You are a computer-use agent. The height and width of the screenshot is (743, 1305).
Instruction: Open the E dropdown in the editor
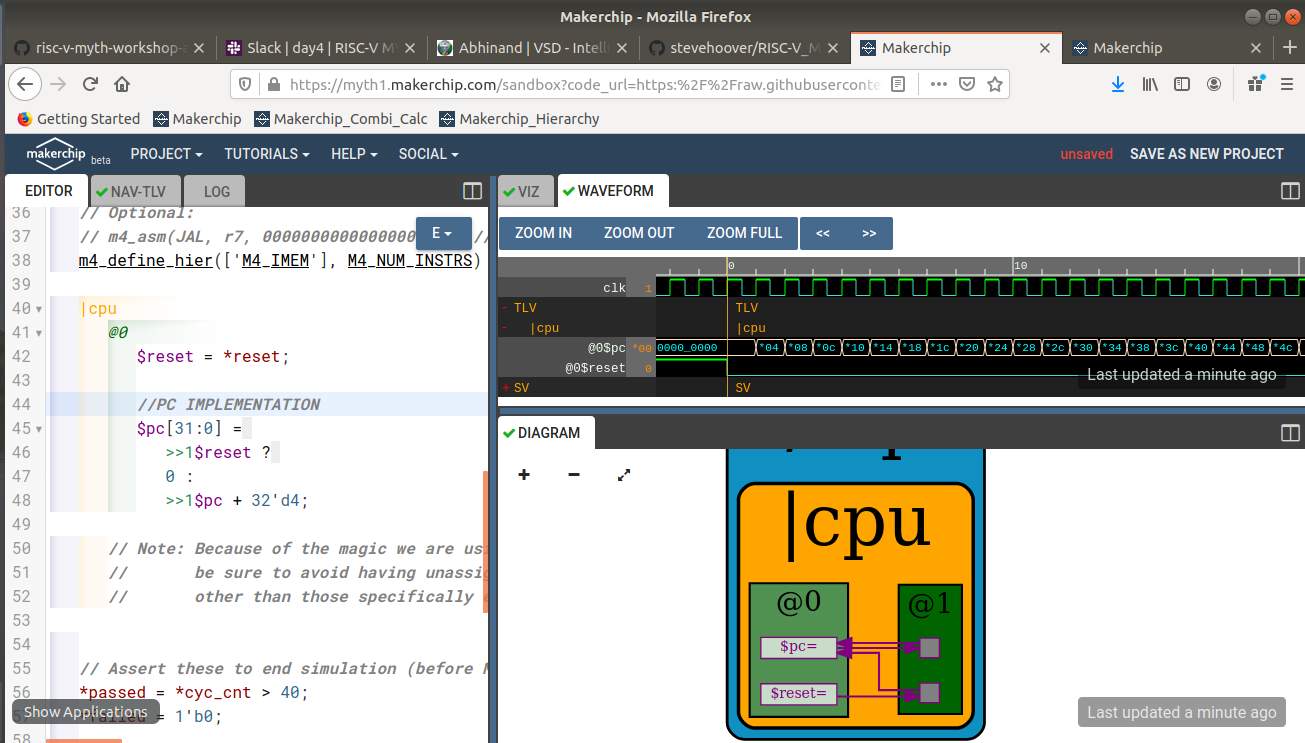pos(442,233)
